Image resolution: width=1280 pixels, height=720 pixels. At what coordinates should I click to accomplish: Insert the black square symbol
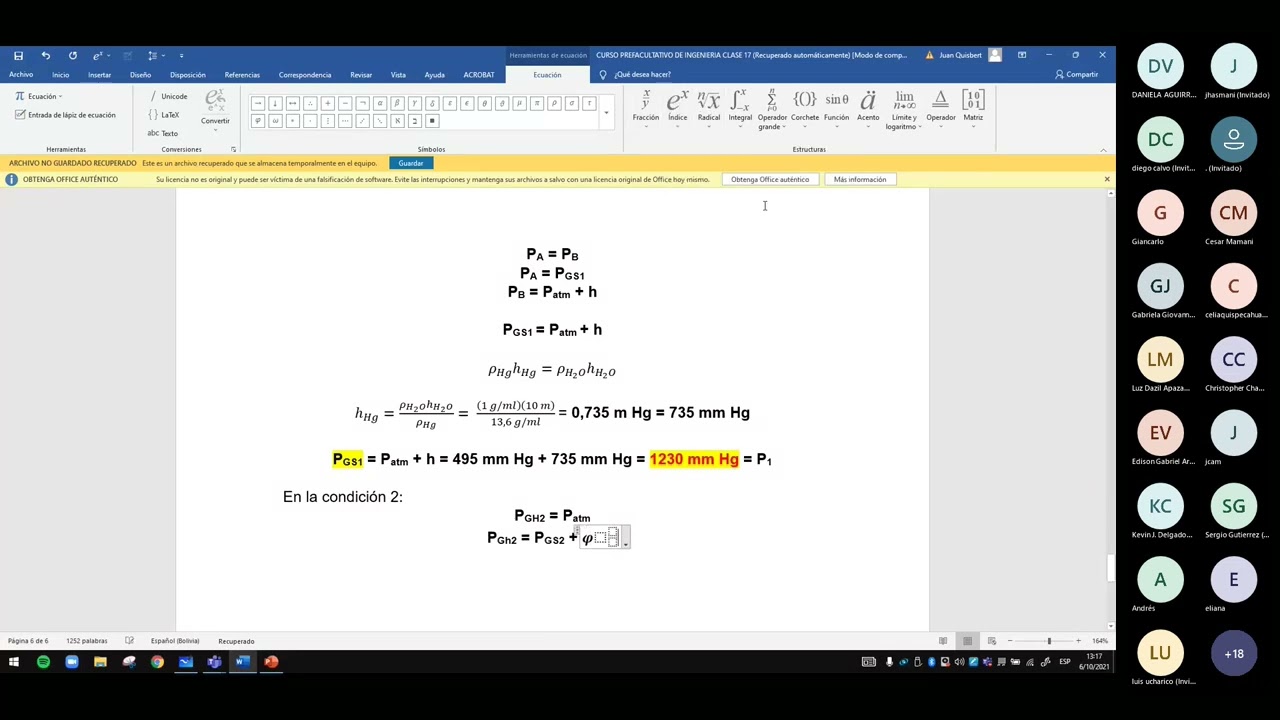tap(432, 121)
